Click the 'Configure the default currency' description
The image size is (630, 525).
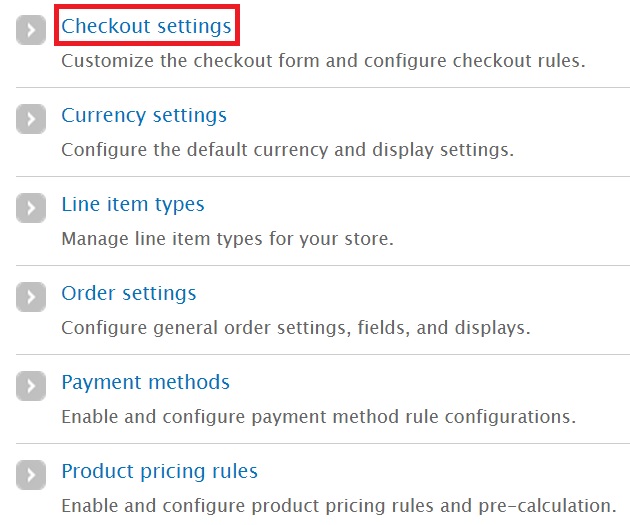coord(288,150)
